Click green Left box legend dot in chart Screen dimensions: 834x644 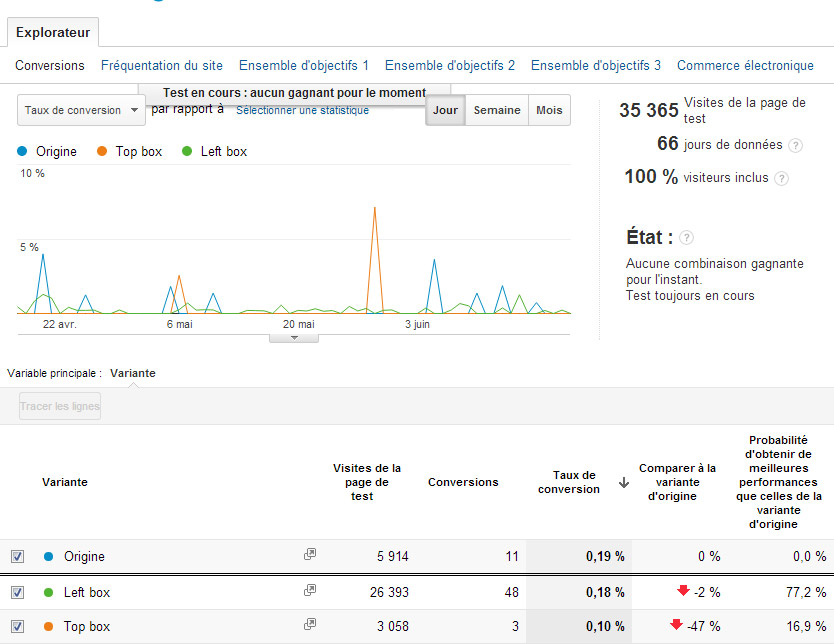[187, 152]
